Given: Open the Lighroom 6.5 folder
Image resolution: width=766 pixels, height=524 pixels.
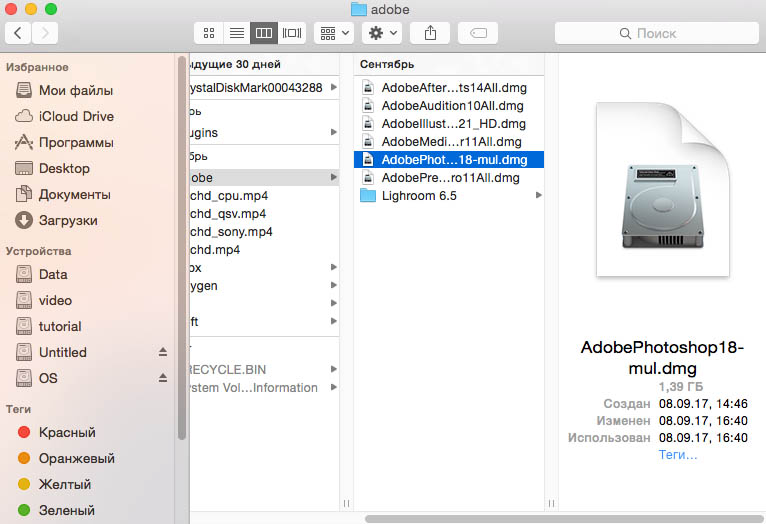Looking at the screenshot, I should 448,196.
